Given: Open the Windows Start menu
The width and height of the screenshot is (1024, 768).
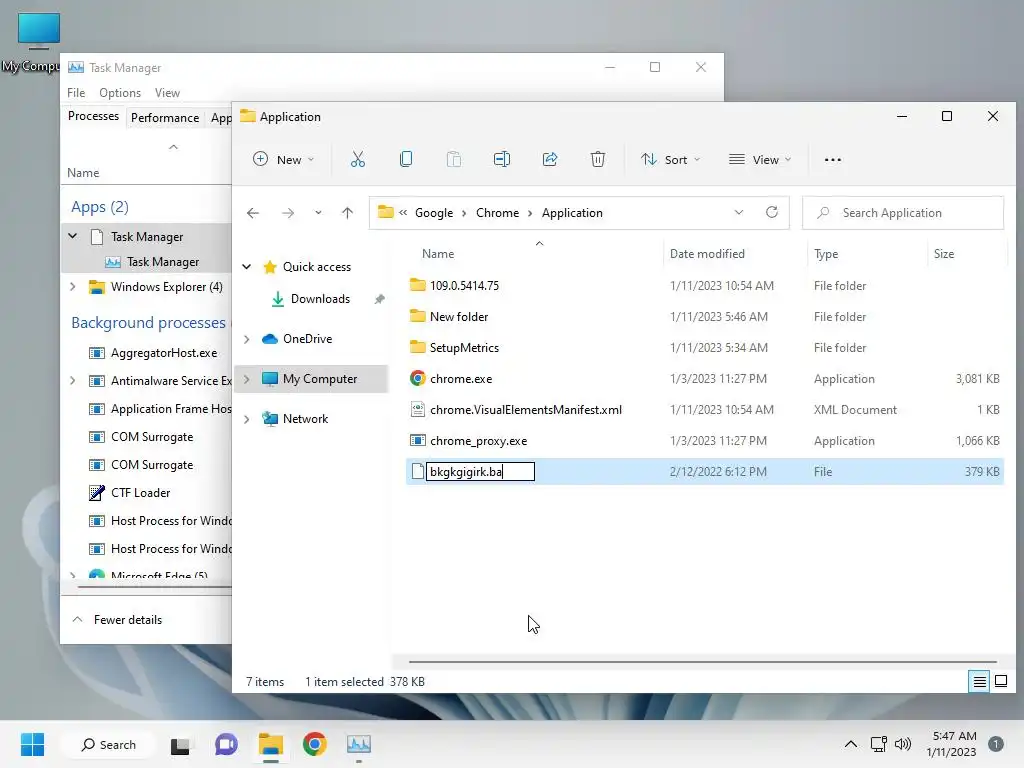Looking at the screenshot, I should [33, 744].
